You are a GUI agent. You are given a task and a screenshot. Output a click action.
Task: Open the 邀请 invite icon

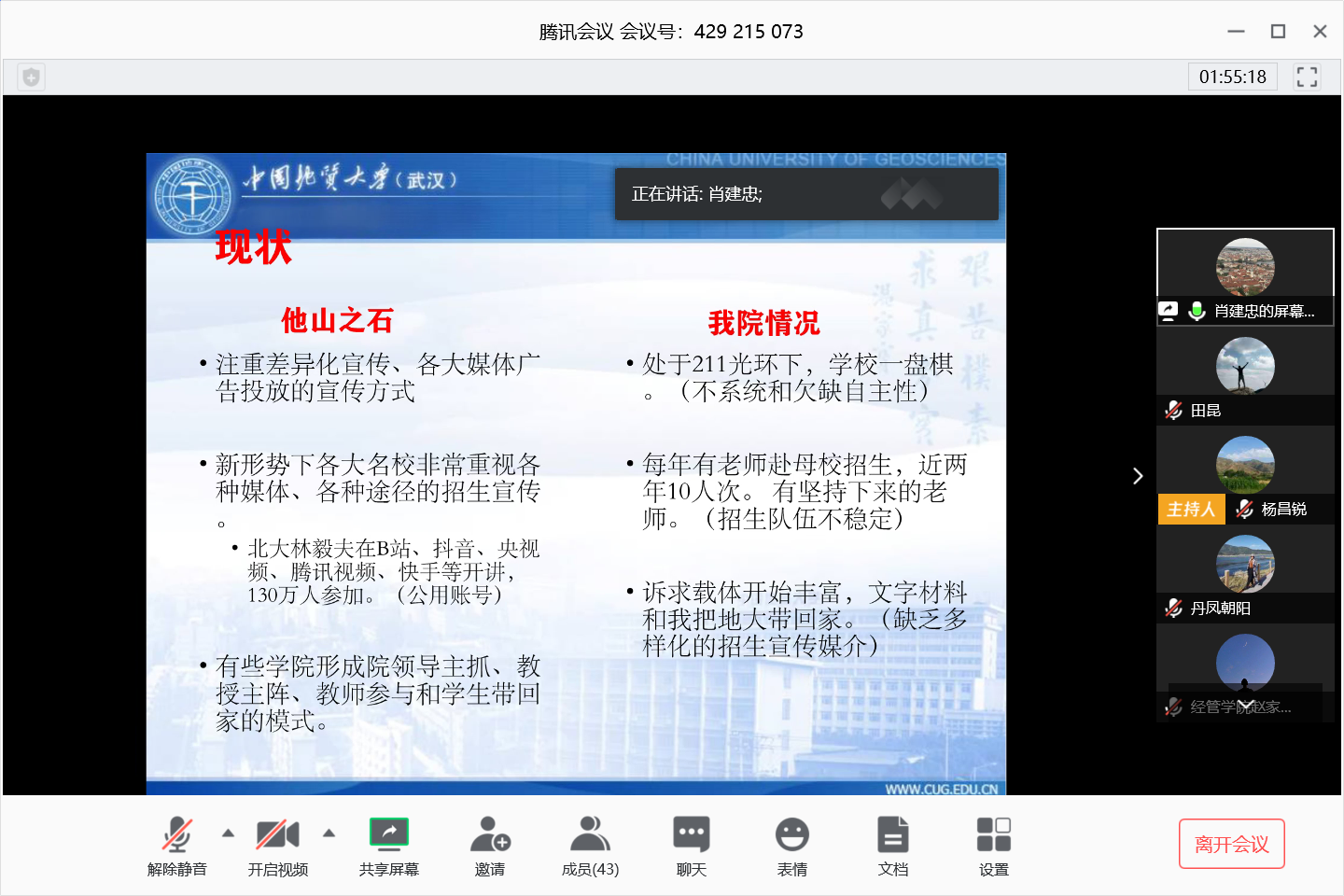(x=489, y=844)
